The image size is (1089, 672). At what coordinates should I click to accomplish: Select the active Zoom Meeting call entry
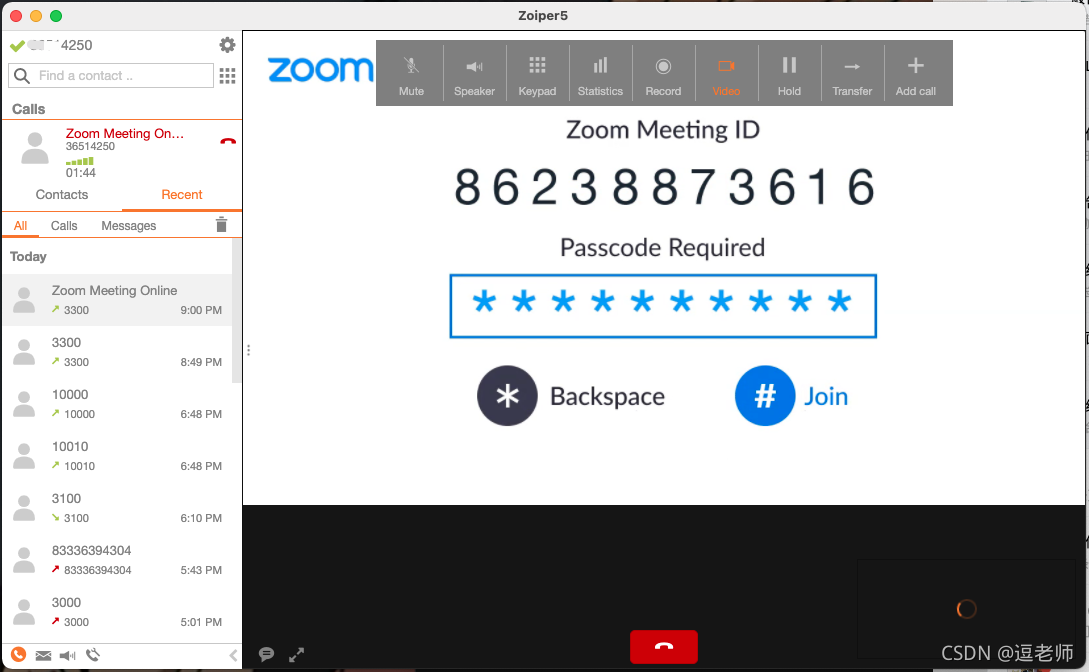pos(122,152)
